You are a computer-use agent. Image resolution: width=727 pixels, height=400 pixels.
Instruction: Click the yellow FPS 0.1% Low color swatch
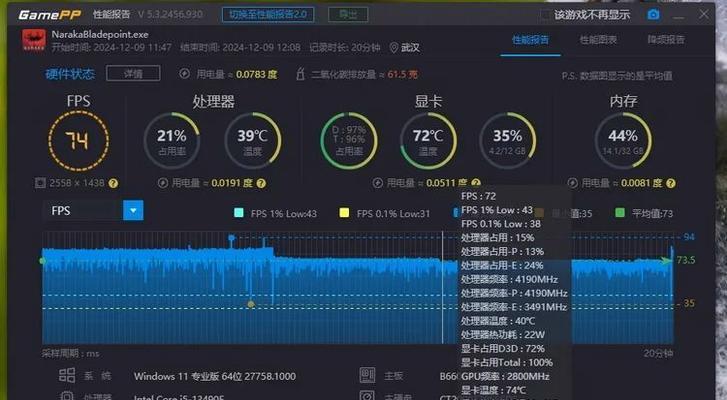tap(344, 213)
